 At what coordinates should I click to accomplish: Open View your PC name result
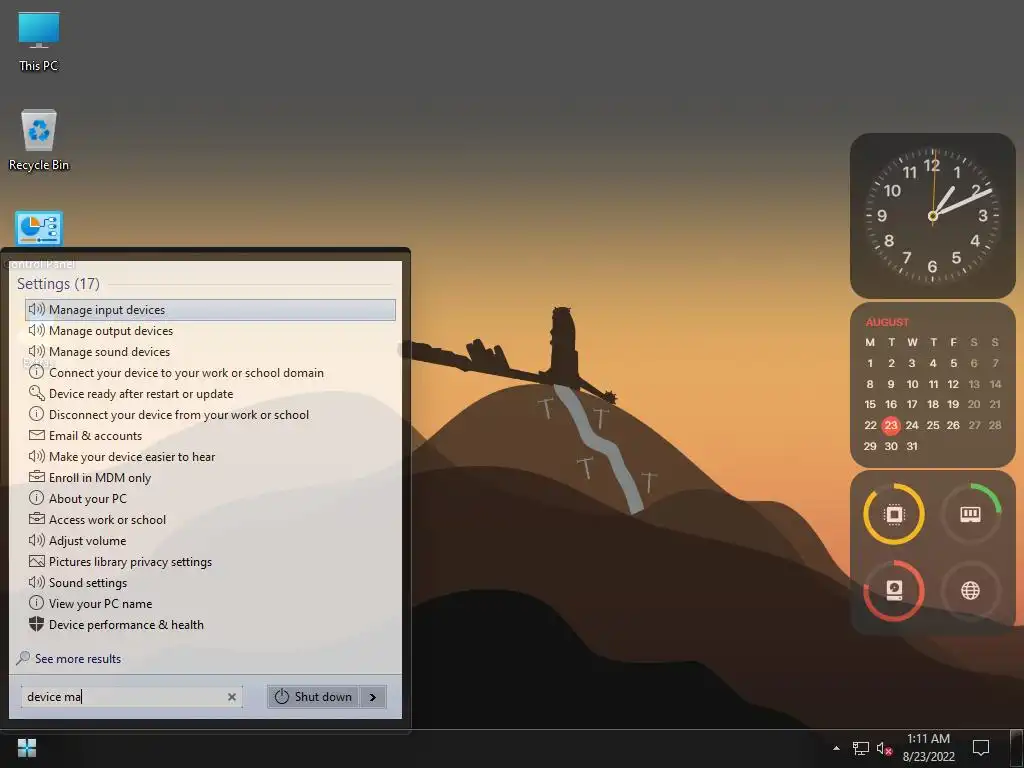[210, 603]
